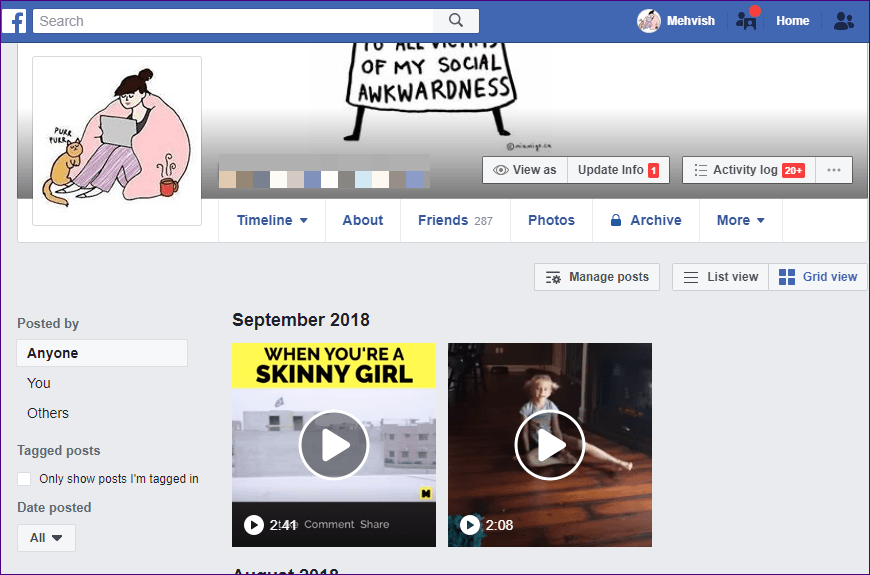Play the Skinny Girl video

click(x=333, y=445)
